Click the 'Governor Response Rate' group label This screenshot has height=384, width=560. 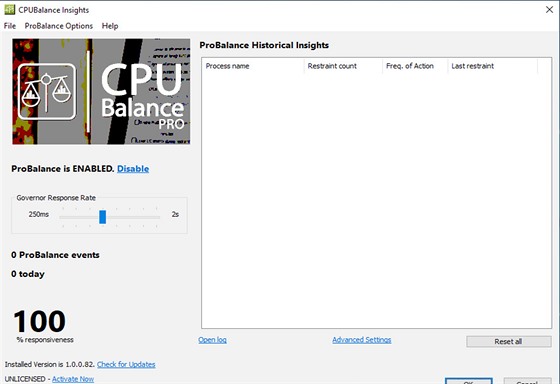point(56,198)
